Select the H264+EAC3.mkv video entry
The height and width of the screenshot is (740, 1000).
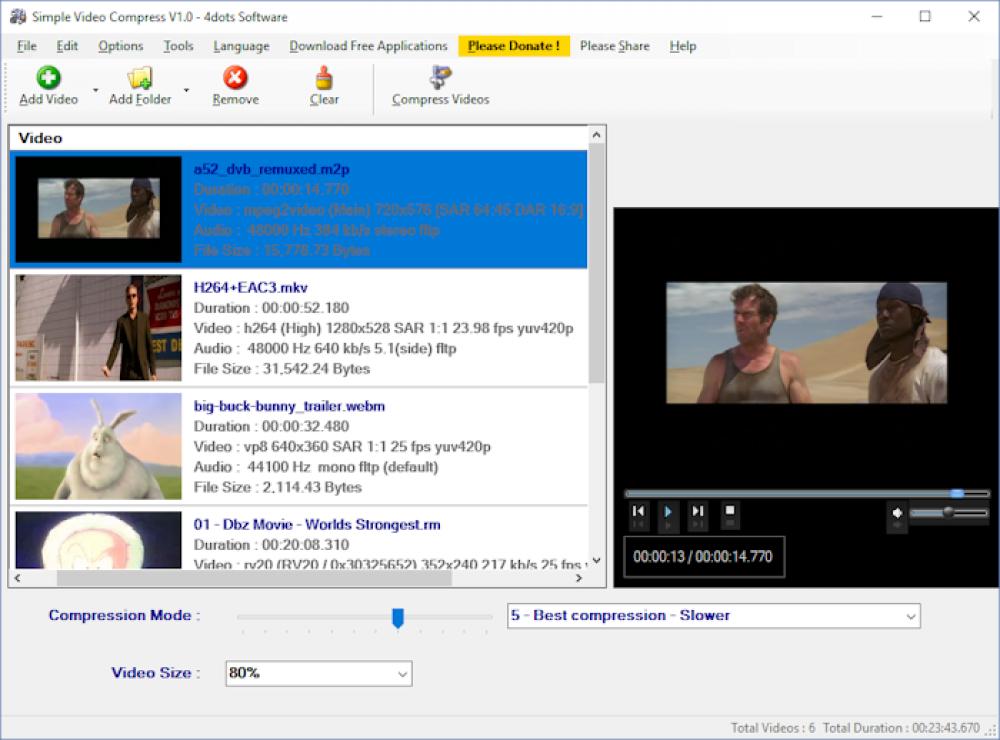coord(300,327)
